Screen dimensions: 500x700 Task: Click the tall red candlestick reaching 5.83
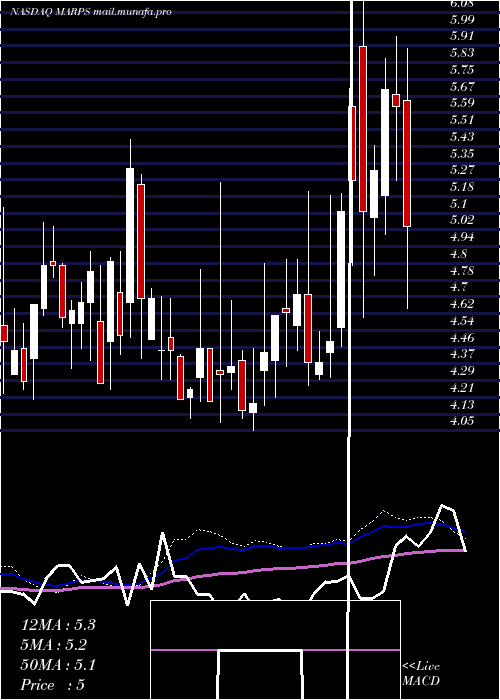(363, 129)
